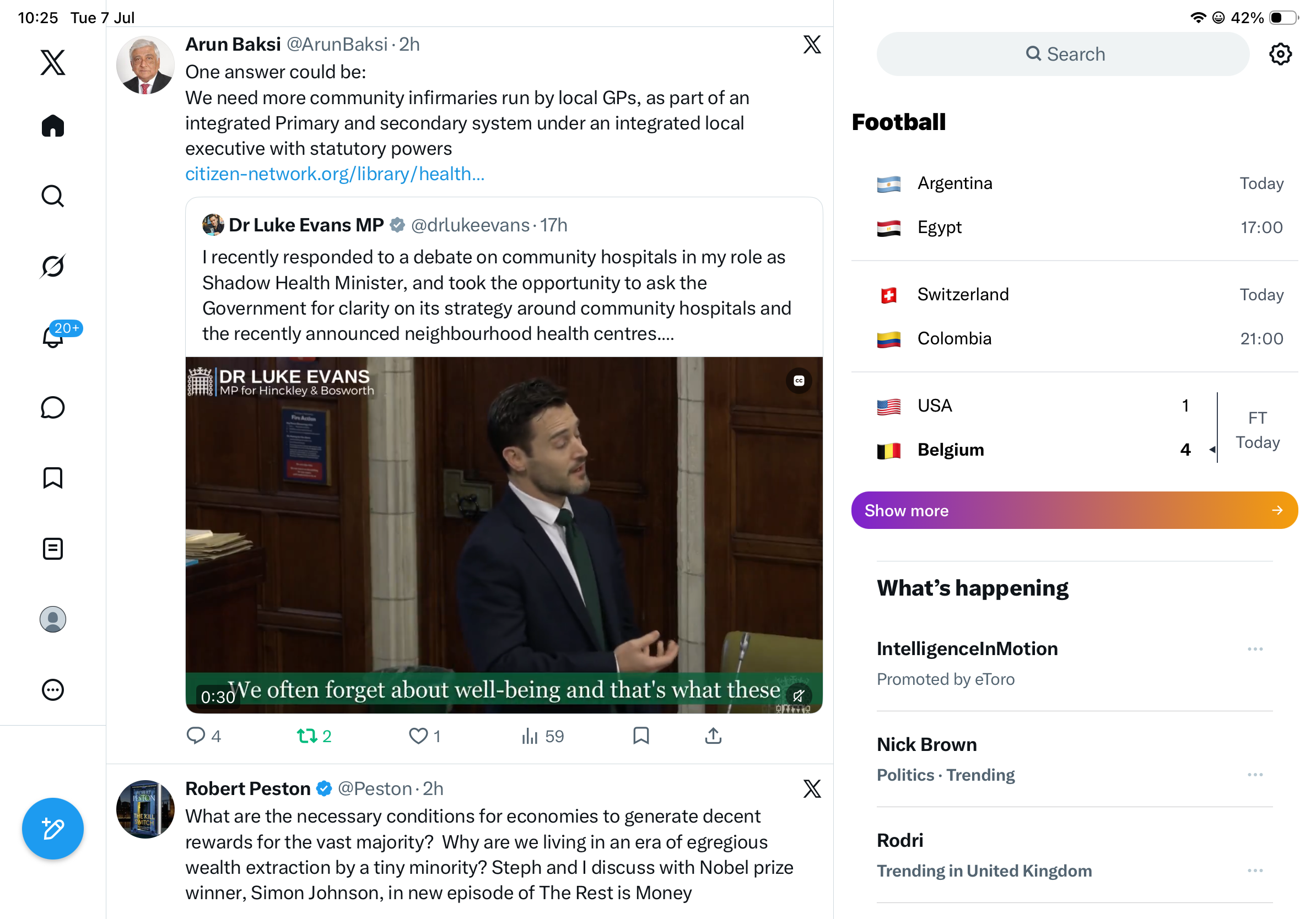The image size is (1316, 919).
Task: Open more options for Nick Brown trend
Action: (x=1255, y=774)
